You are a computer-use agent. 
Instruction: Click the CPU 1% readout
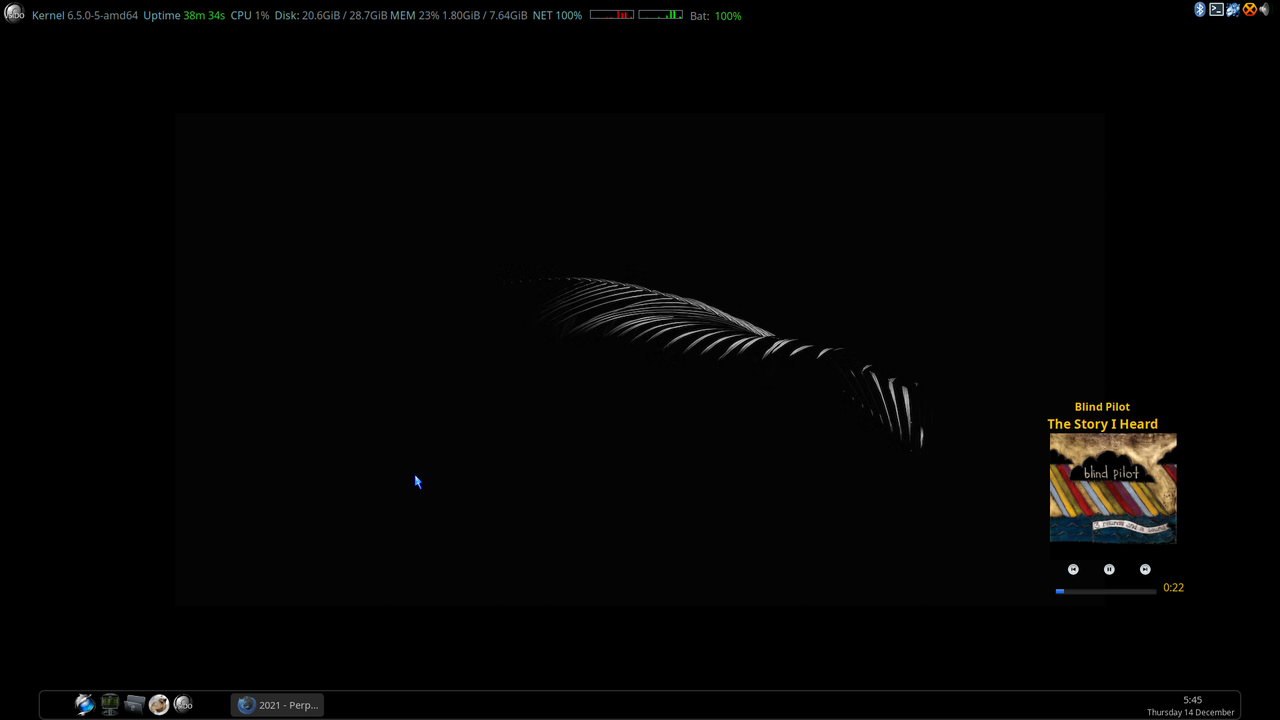click(250, 16)
